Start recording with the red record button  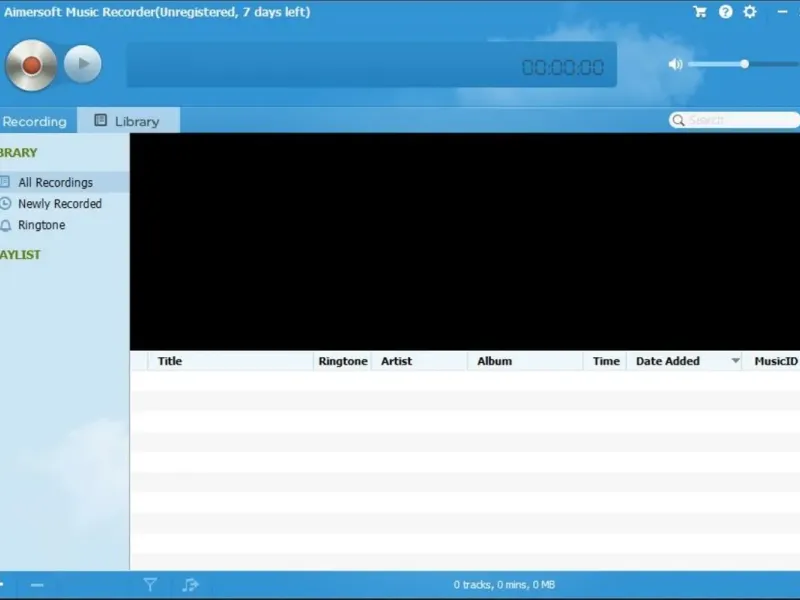pyautogui.click(x=31, y=65)
